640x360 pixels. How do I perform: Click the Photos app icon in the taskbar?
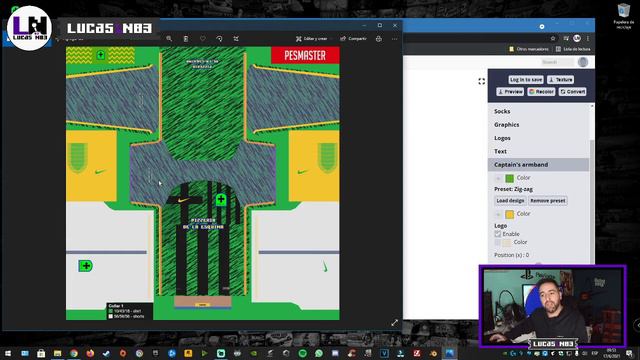point(450,353)
